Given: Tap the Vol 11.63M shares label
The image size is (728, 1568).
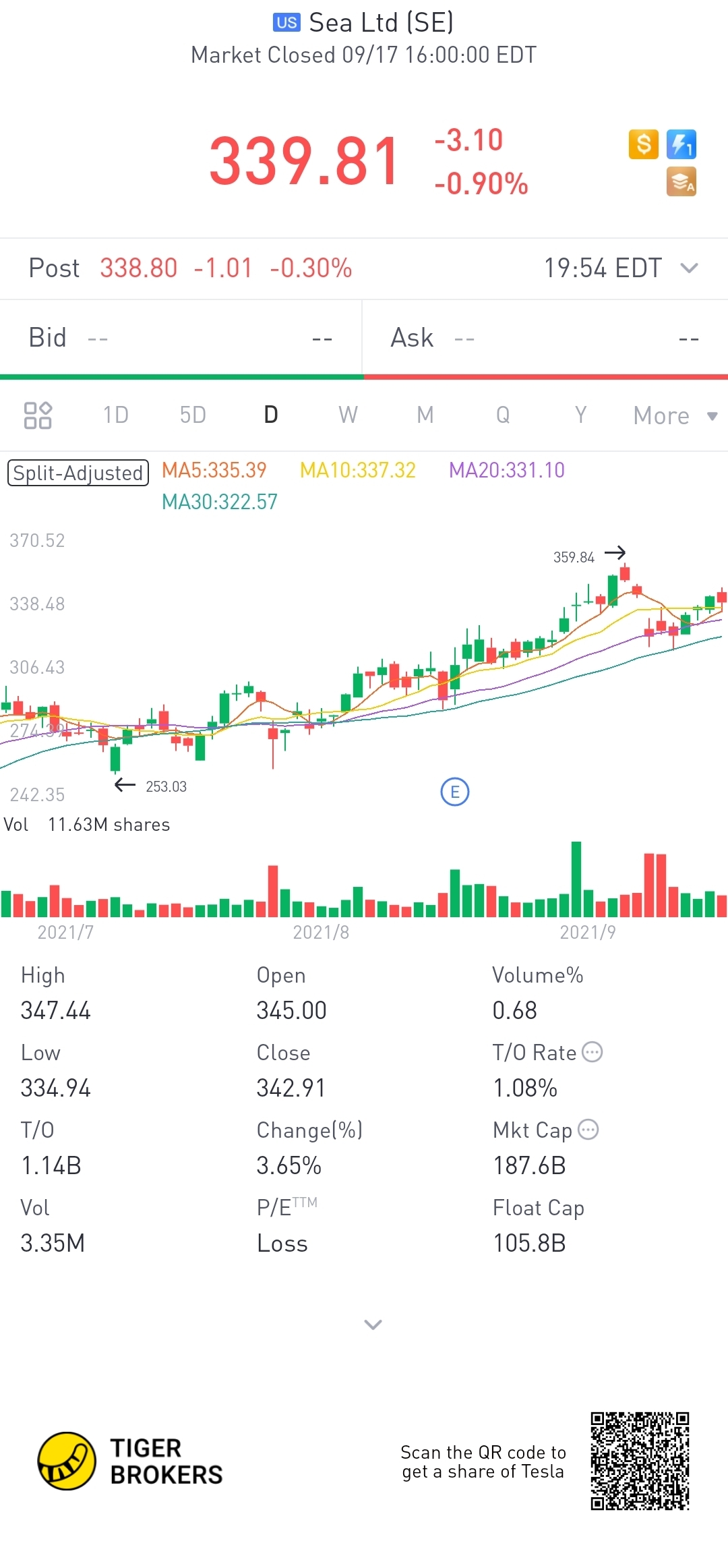Looking at the screenshot, I should (87, 825).
